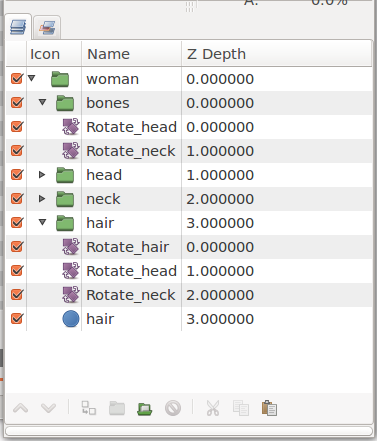
Task: Click the Rotate_hair rotate layer icon
Action: pyautogui.click(x=71, y=247)
